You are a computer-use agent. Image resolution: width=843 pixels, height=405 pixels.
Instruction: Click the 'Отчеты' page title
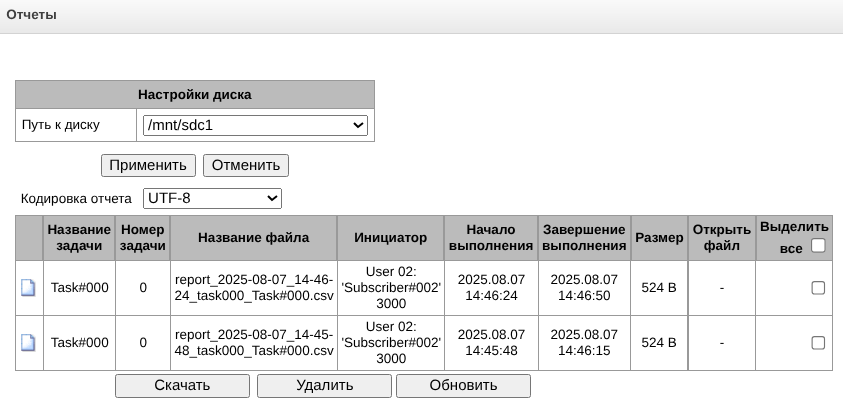[32, 15]
